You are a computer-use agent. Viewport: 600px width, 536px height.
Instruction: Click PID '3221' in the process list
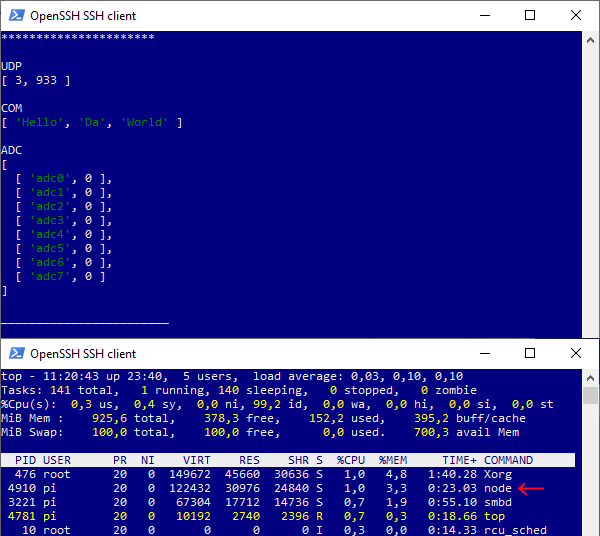click(x=22, y=502)
